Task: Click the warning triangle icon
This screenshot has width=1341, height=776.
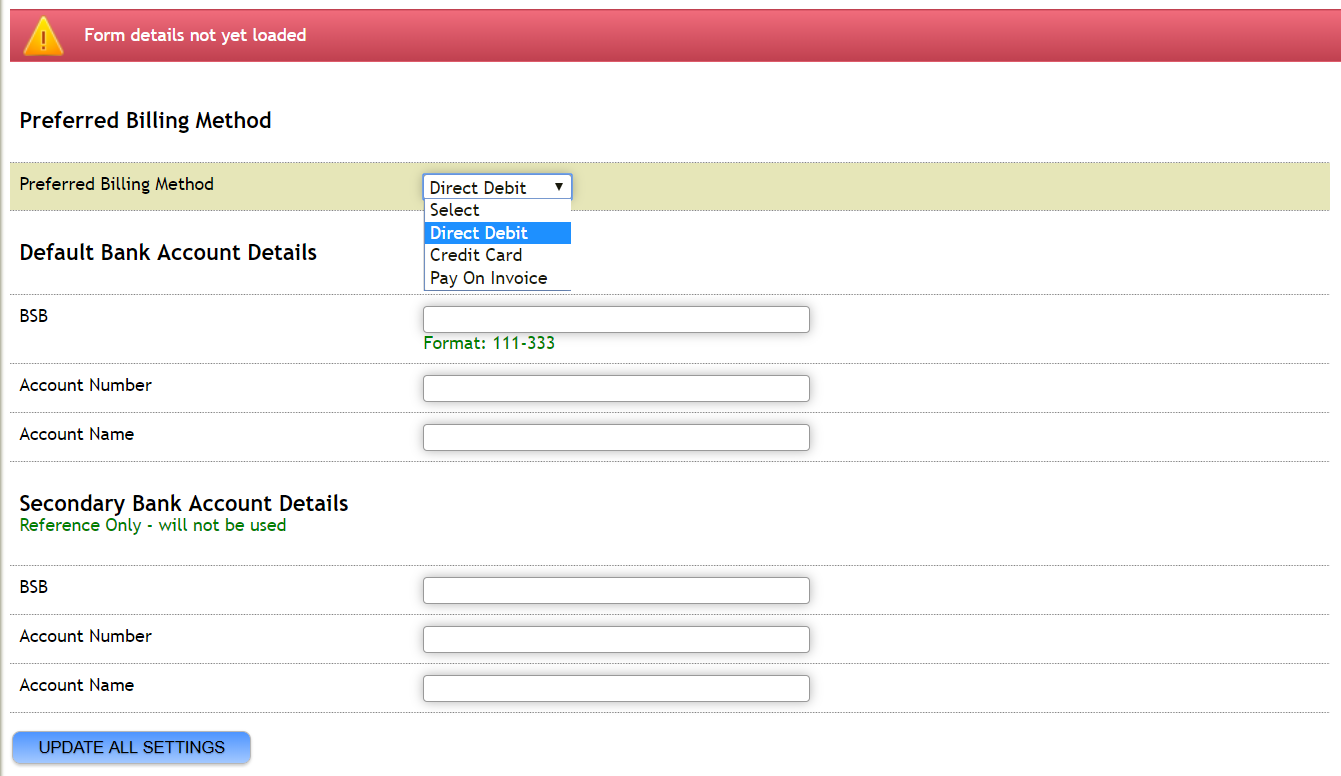Action: click(42, 34)
